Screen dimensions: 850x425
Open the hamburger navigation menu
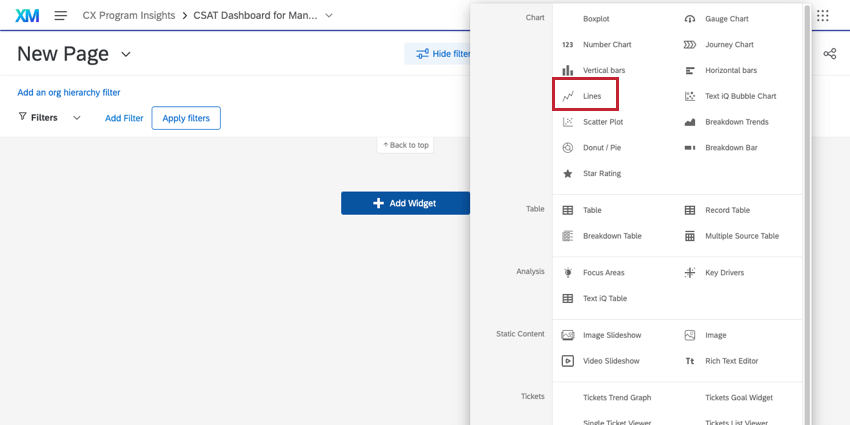coord(61,16)
